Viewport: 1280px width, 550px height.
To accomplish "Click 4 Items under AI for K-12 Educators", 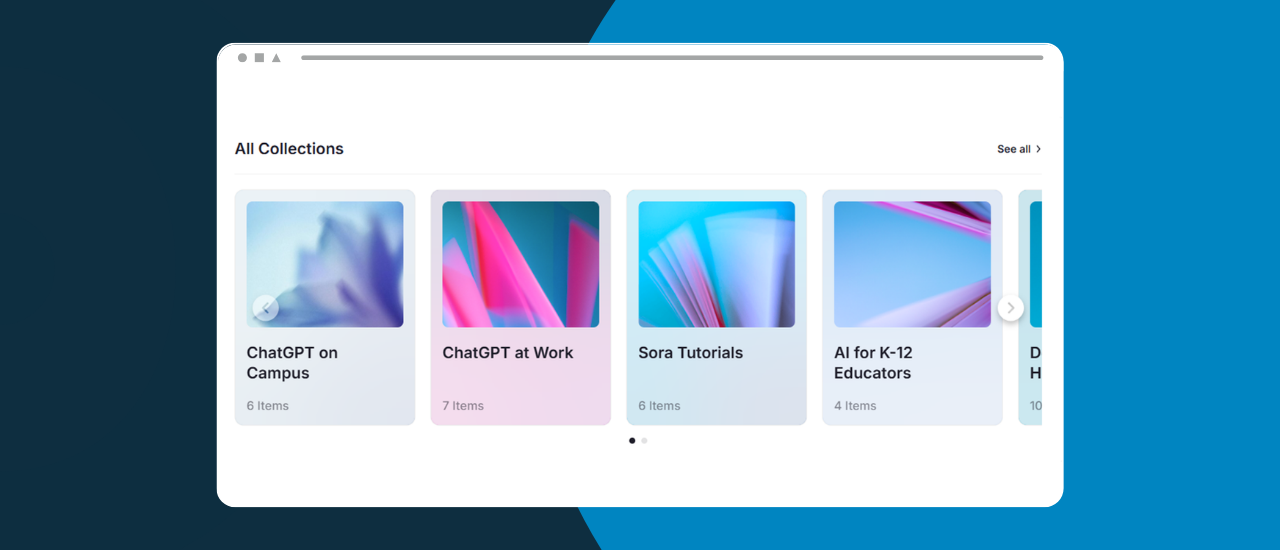I will 855,406.
